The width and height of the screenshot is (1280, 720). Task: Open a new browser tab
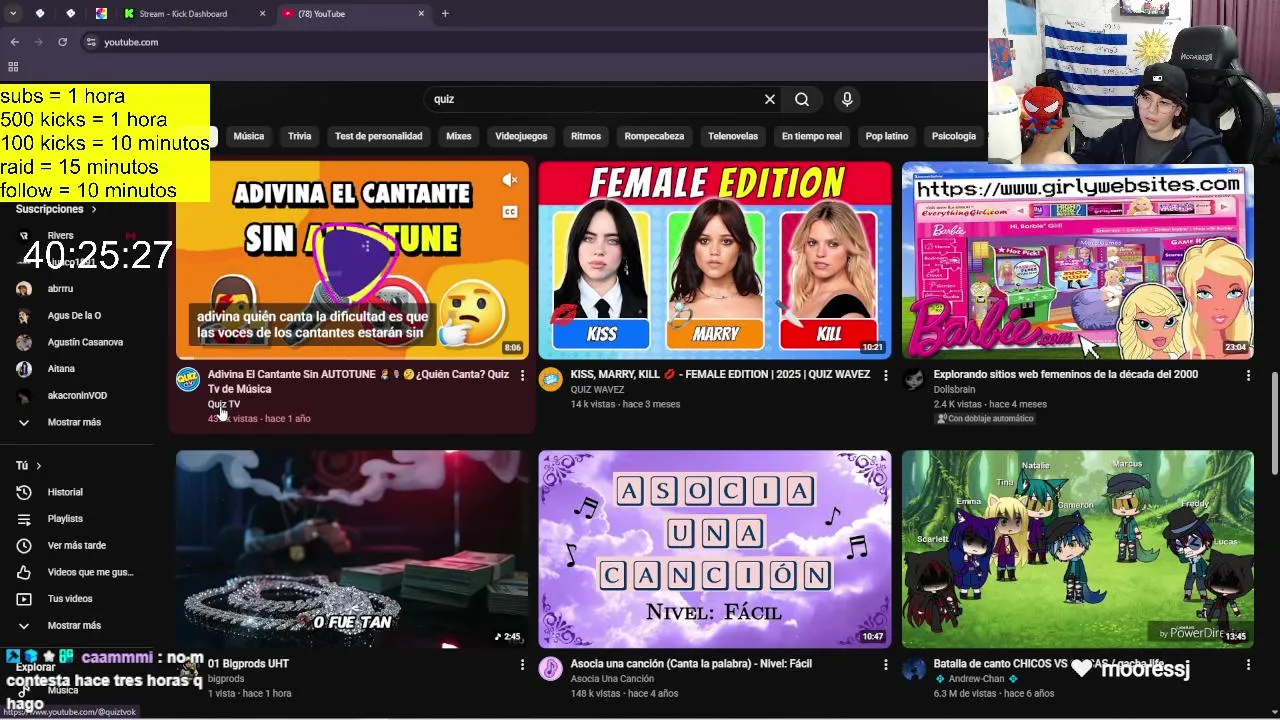click(445, 14)
